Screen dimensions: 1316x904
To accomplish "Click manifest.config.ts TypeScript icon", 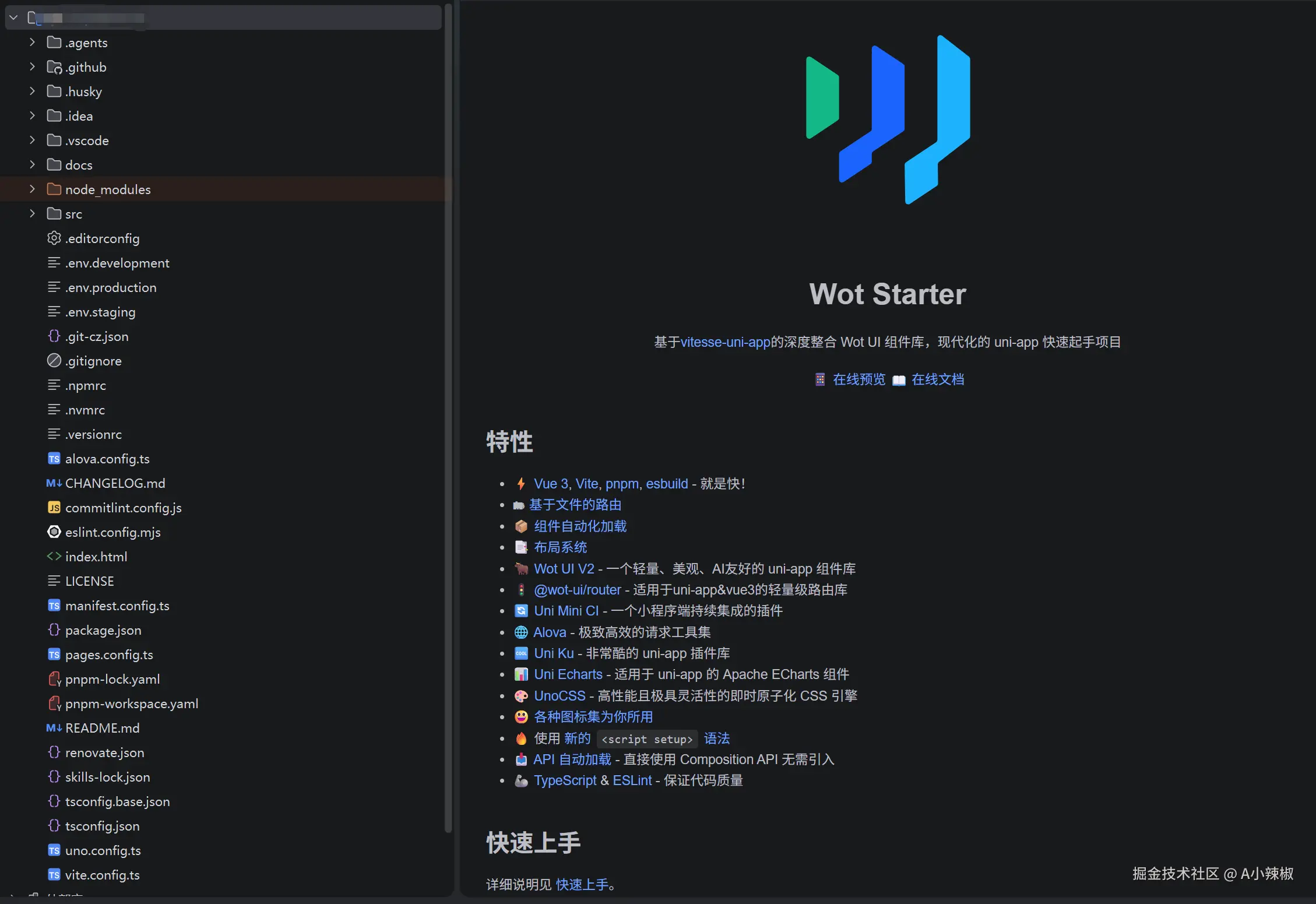I will [54, 606].
